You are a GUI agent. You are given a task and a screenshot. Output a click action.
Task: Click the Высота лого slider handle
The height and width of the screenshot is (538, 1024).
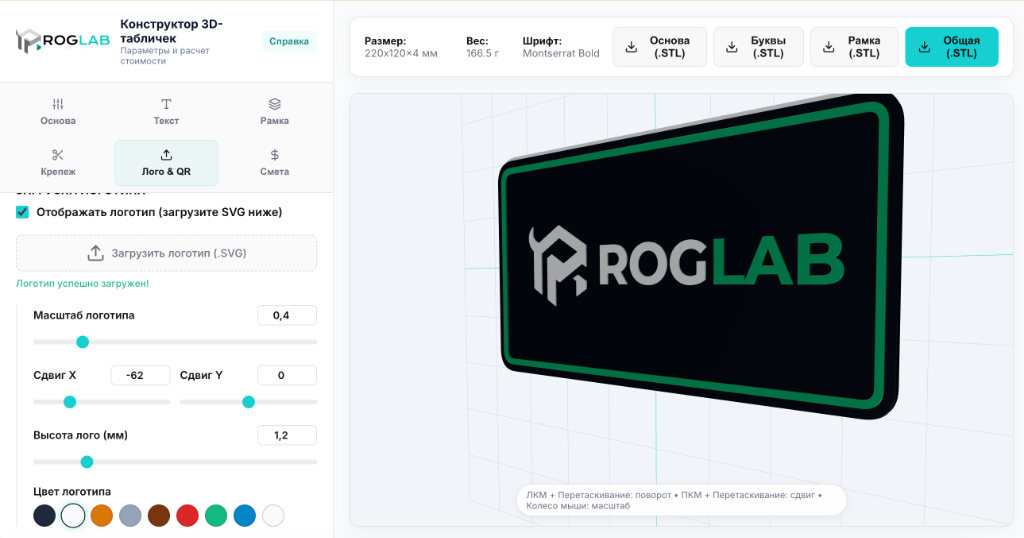coord(87,462)
